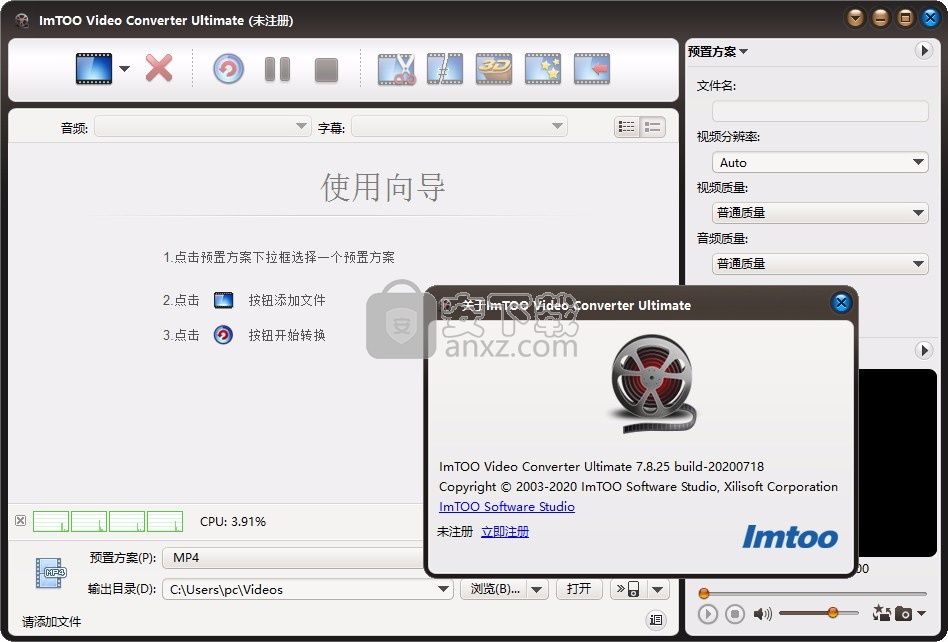The image size is (948, 642).
Task: Open the device transfer dropdown arrow
Action: (658, 589)
